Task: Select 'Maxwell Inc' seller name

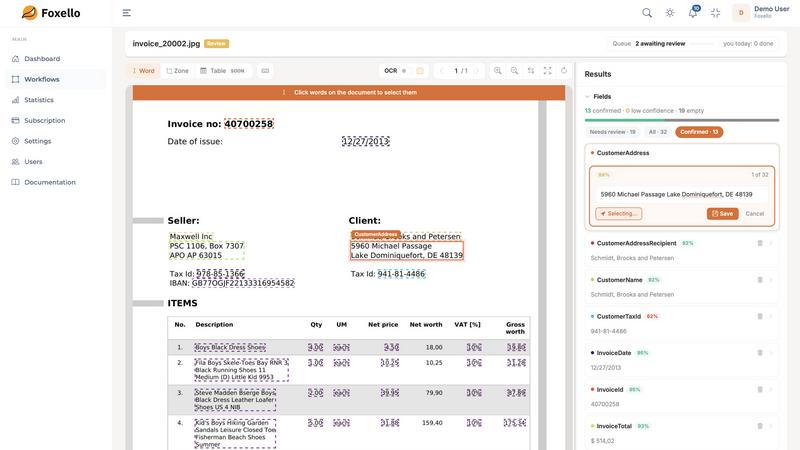Action: pyautogui.click(x=191, y=237)
